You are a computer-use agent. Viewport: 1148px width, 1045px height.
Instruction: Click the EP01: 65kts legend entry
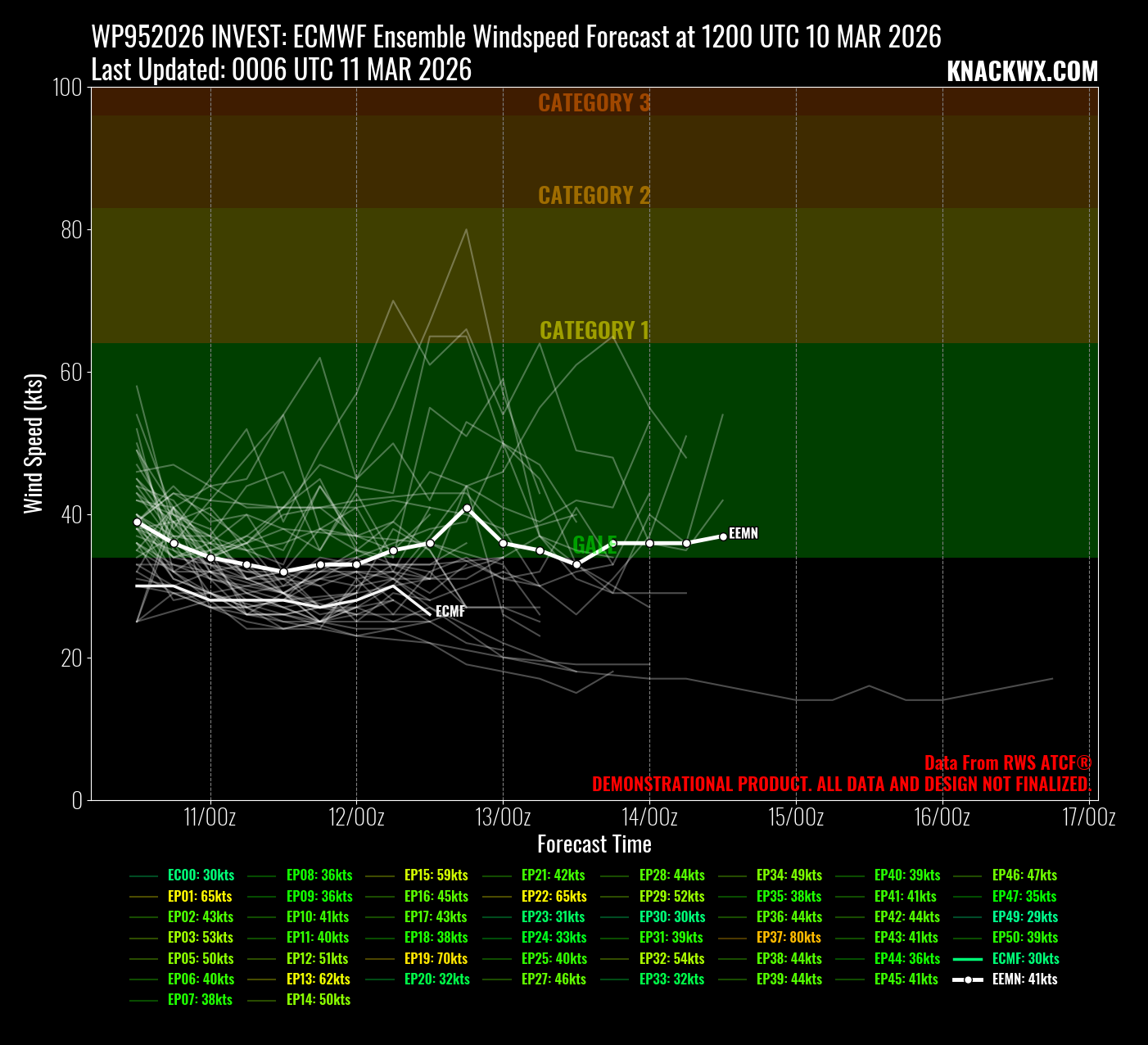200,897
